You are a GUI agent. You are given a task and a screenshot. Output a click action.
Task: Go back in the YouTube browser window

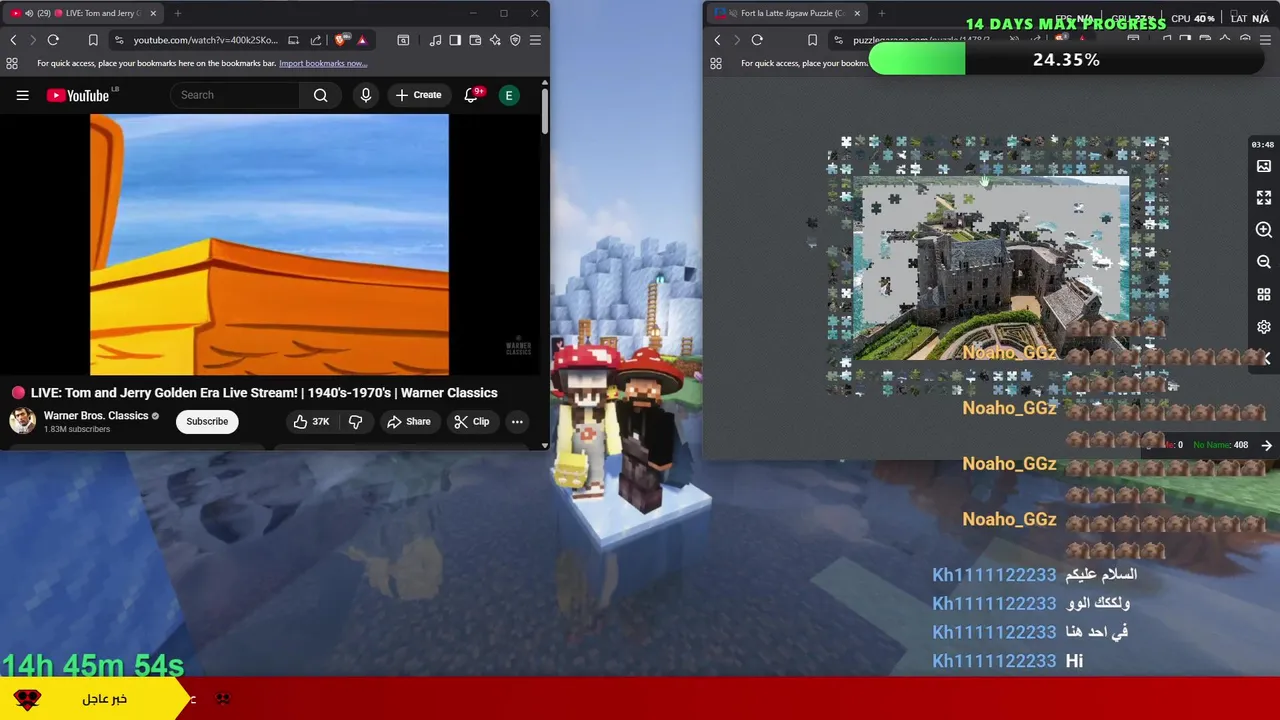[x=13, y=40]
